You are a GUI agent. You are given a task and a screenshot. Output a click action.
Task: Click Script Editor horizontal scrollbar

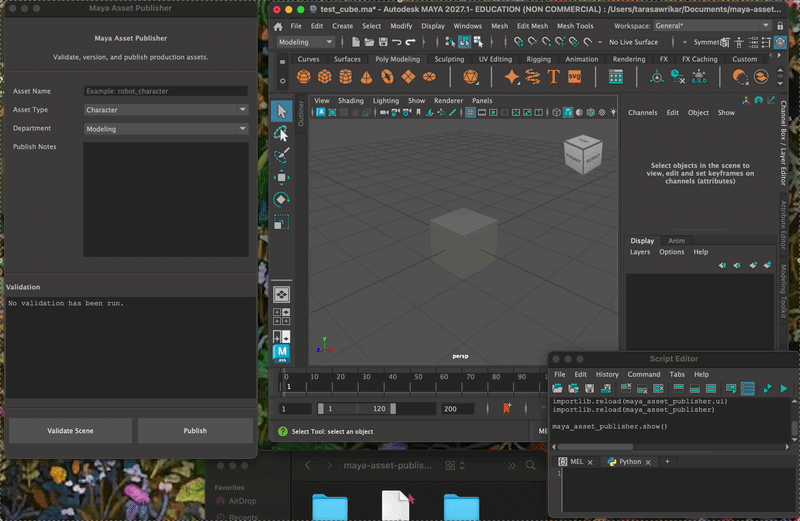595,447
